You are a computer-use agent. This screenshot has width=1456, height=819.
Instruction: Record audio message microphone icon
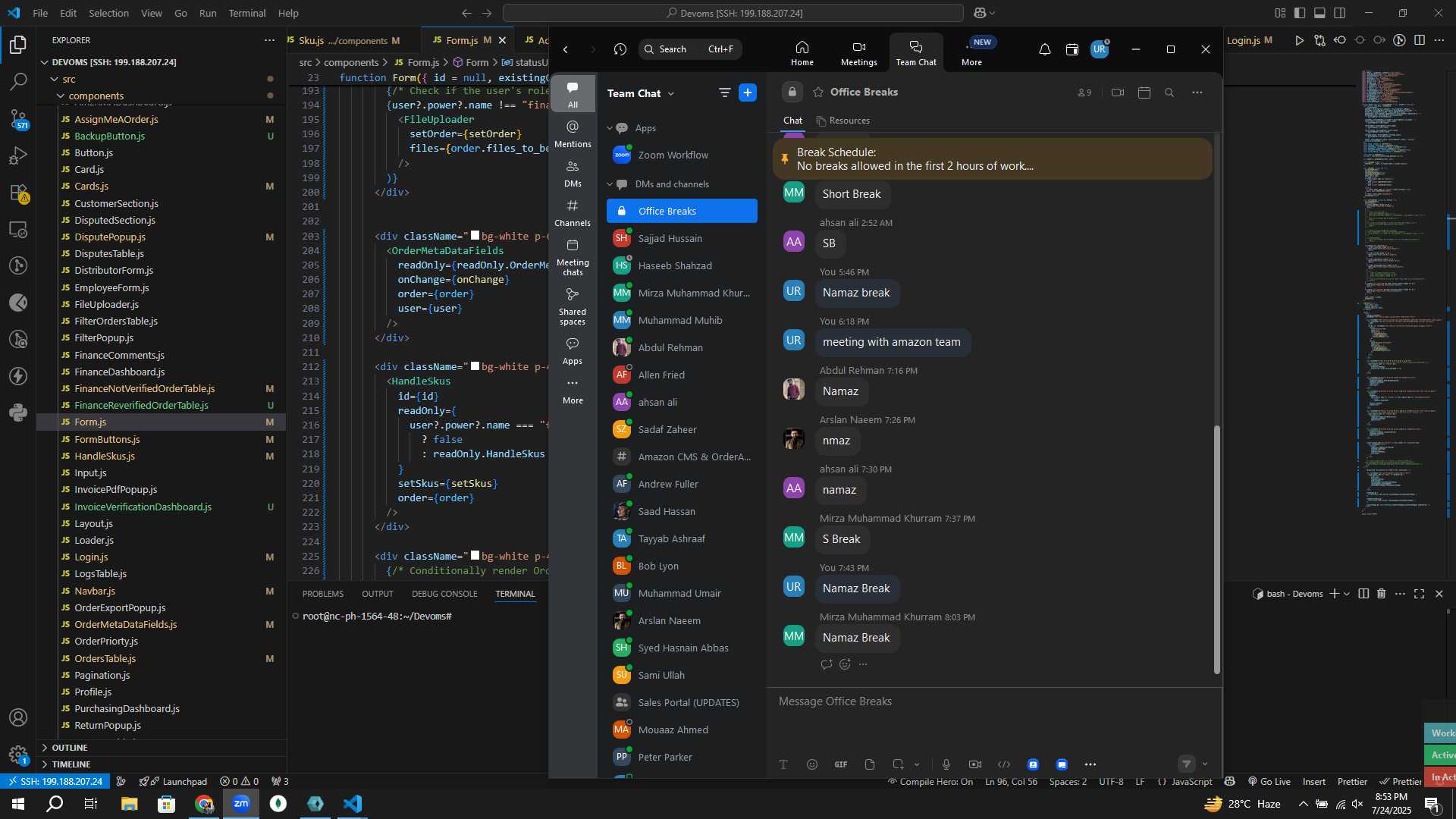coord(946,764)
